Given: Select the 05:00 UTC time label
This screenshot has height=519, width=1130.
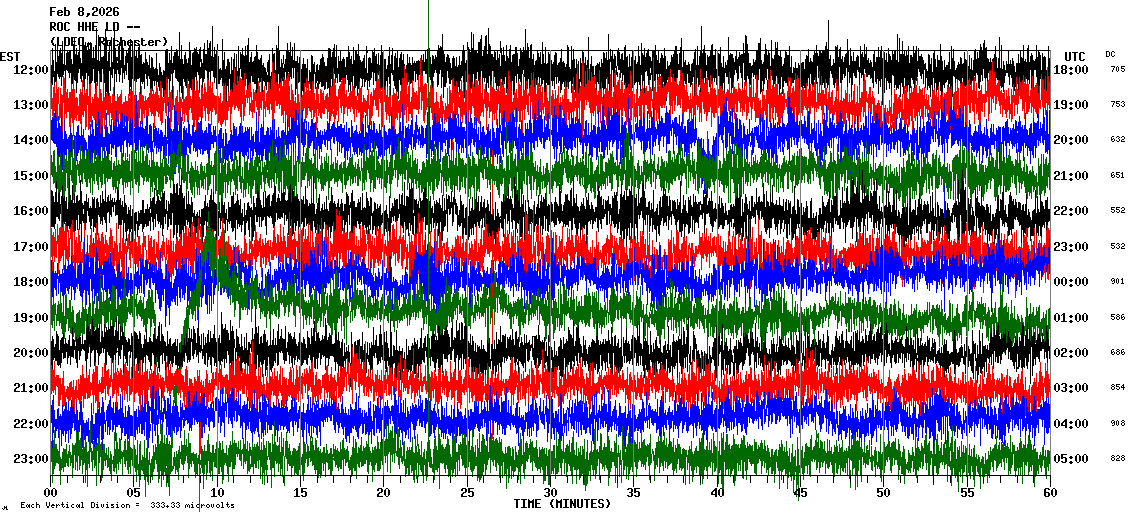Looking at the screenshot, I should click(1070, 459).
